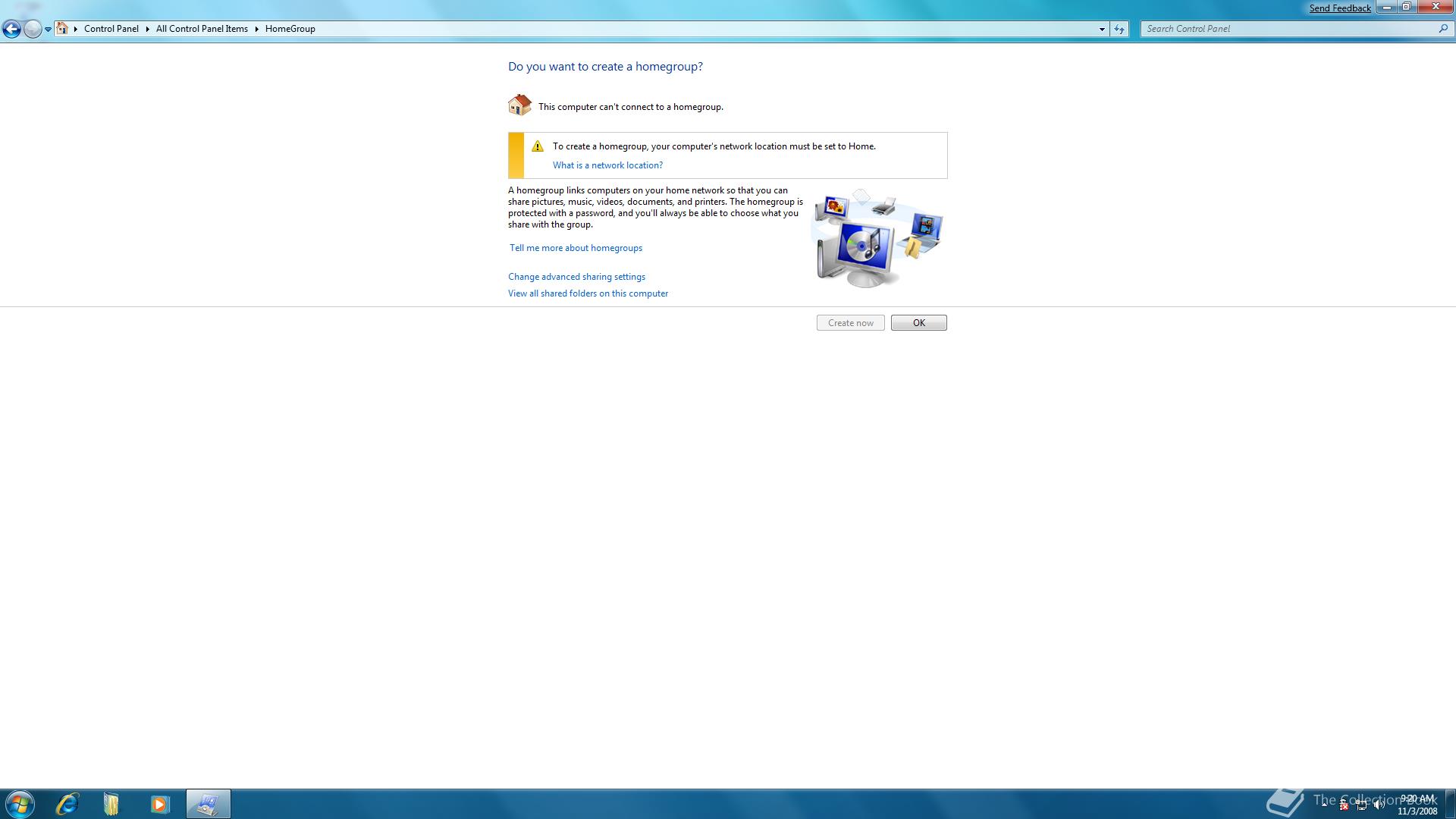Click the volume speaker tray icon

tap(1379, 805)
